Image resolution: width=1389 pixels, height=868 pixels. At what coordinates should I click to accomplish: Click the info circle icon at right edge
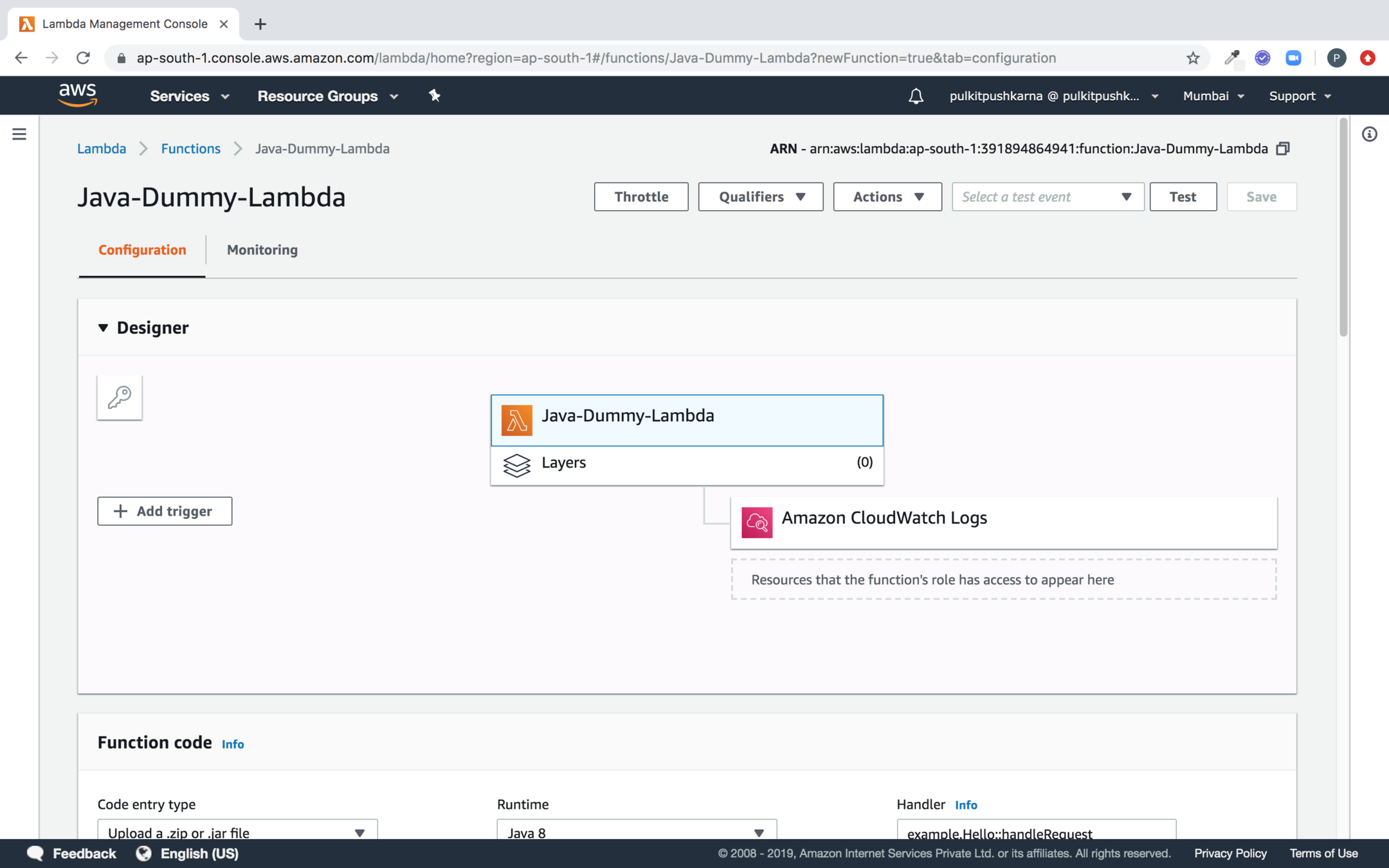pyautogui.click(x=1369, y=134)
